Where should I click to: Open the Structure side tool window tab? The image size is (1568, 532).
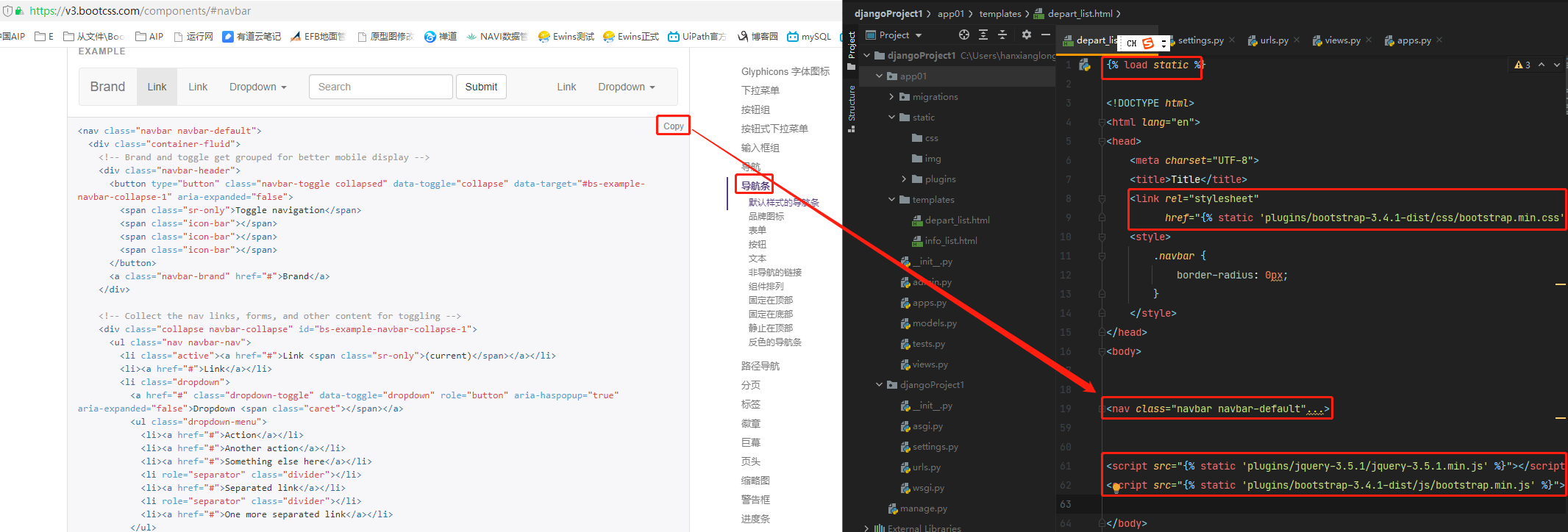pos(852,108)
